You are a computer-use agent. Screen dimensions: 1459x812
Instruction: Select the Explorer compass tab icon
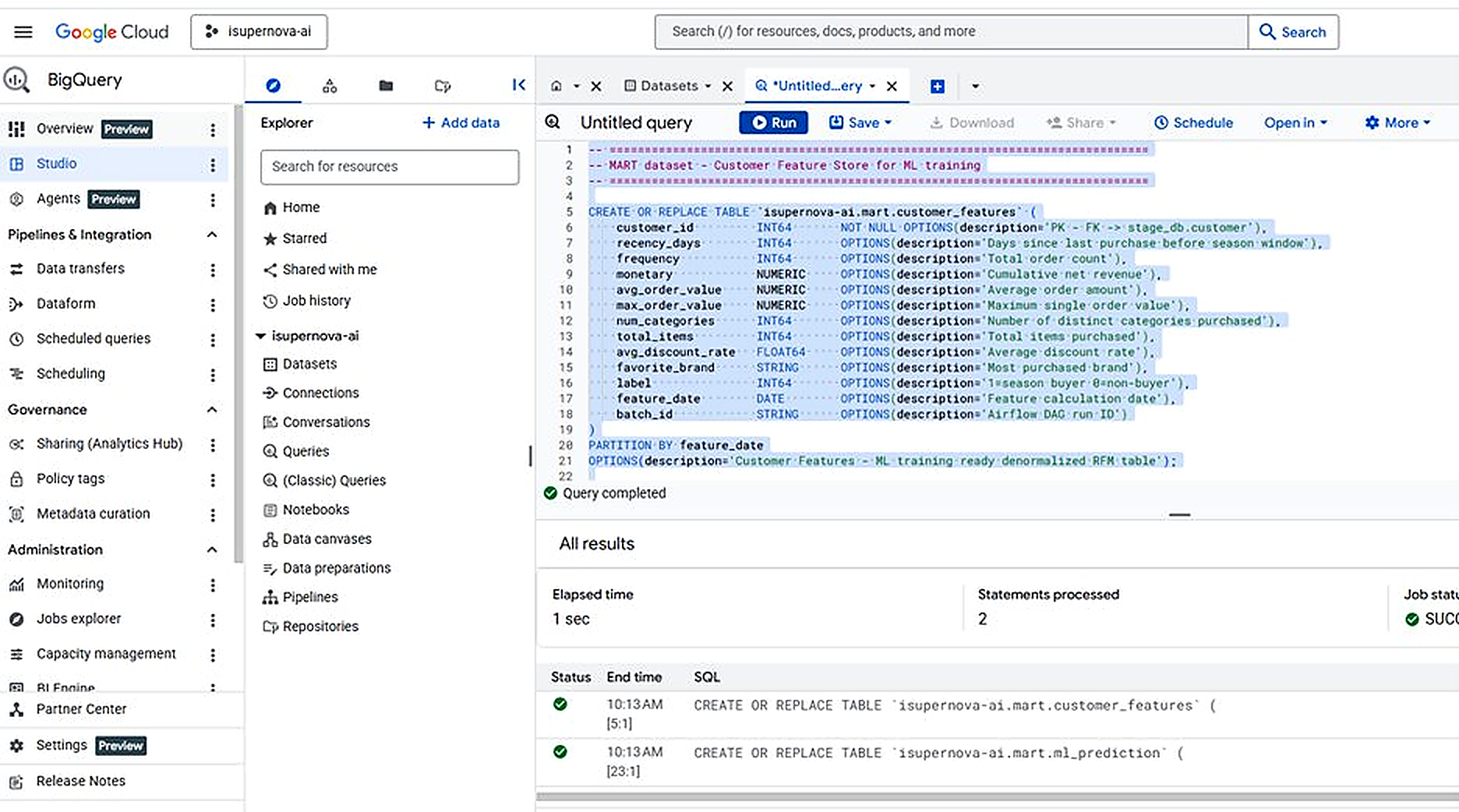(273, 86)
